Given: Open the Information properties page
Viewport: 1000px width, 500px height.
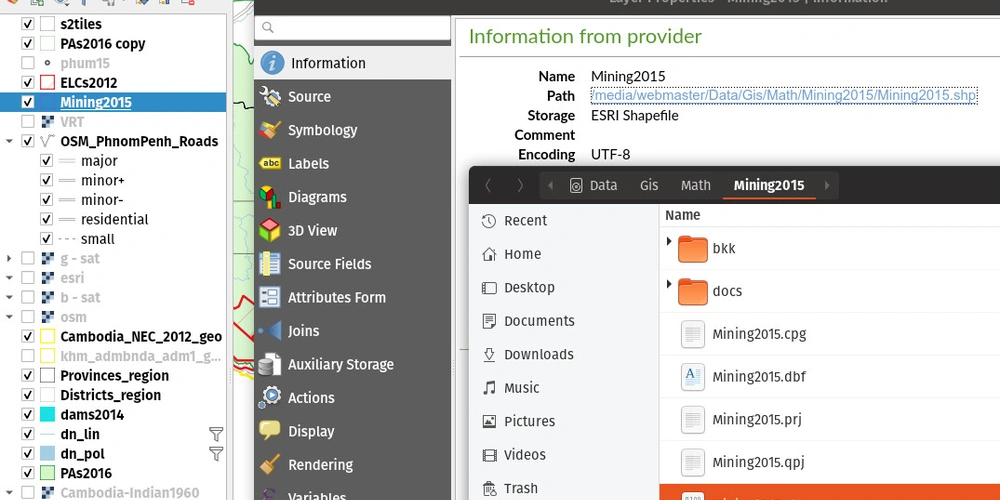Looking at the screenshot, I should (352, 62).
